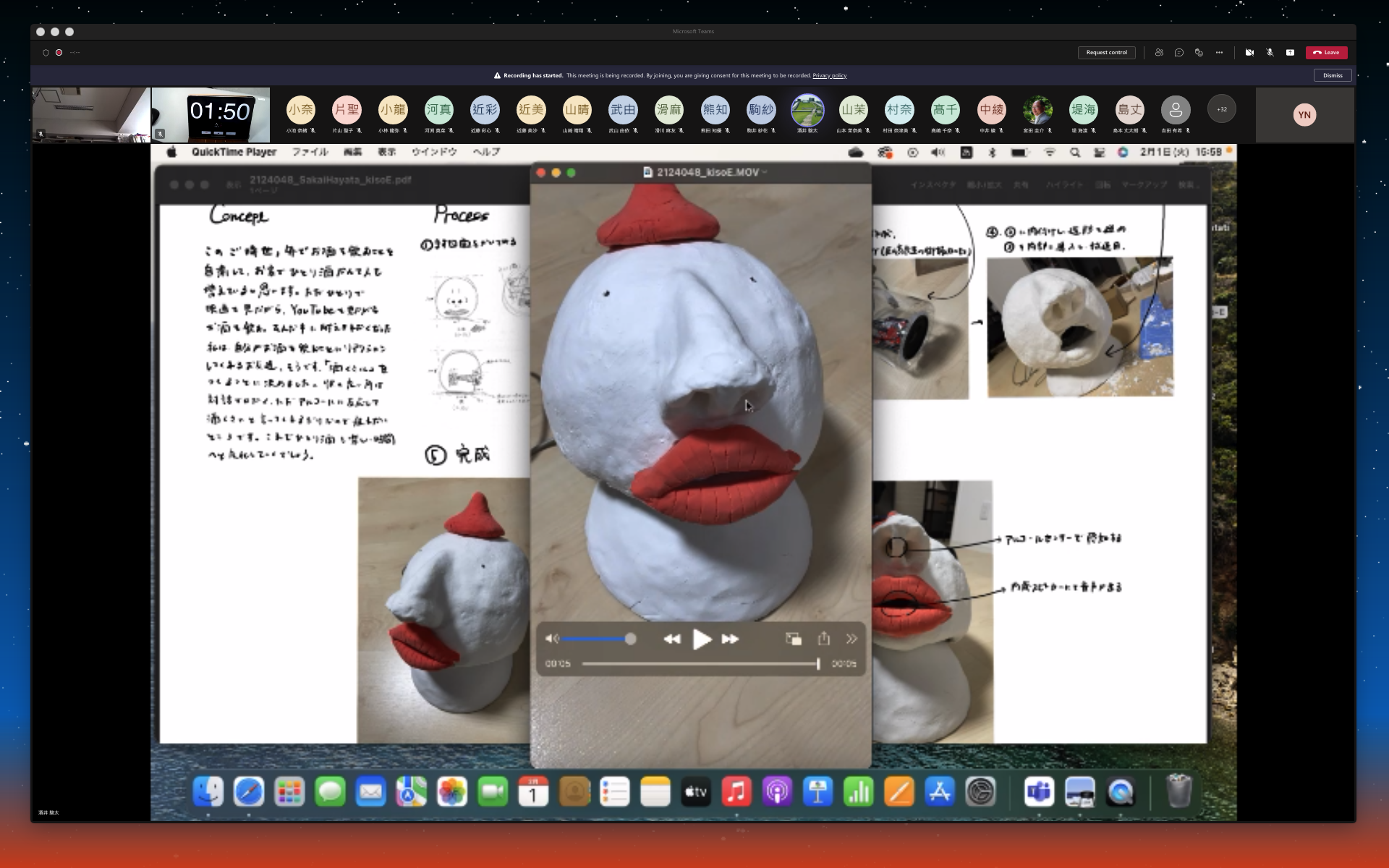The height and width of the screenshot is (868, 1389).
Task: Open the ファイル menu in QuickTime
Action: click(x=310, y=152)
